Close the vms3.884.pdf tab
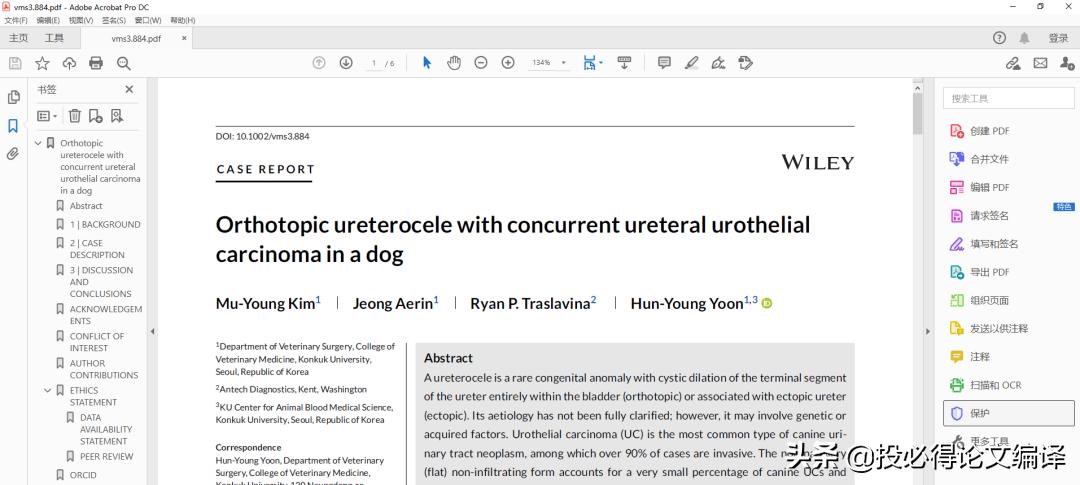Viewport: 1080px width, 485px height. click(x=184, y=38)
